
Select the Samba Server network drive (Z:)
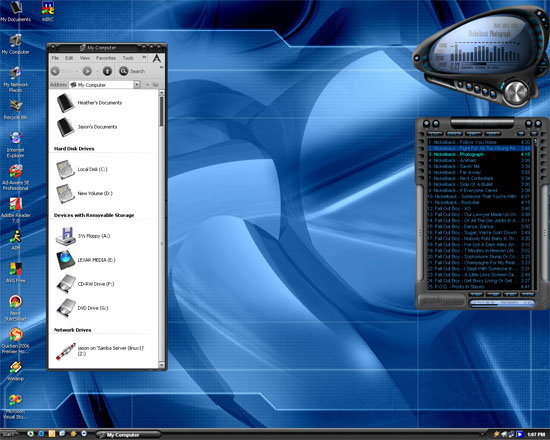point(100,351)
